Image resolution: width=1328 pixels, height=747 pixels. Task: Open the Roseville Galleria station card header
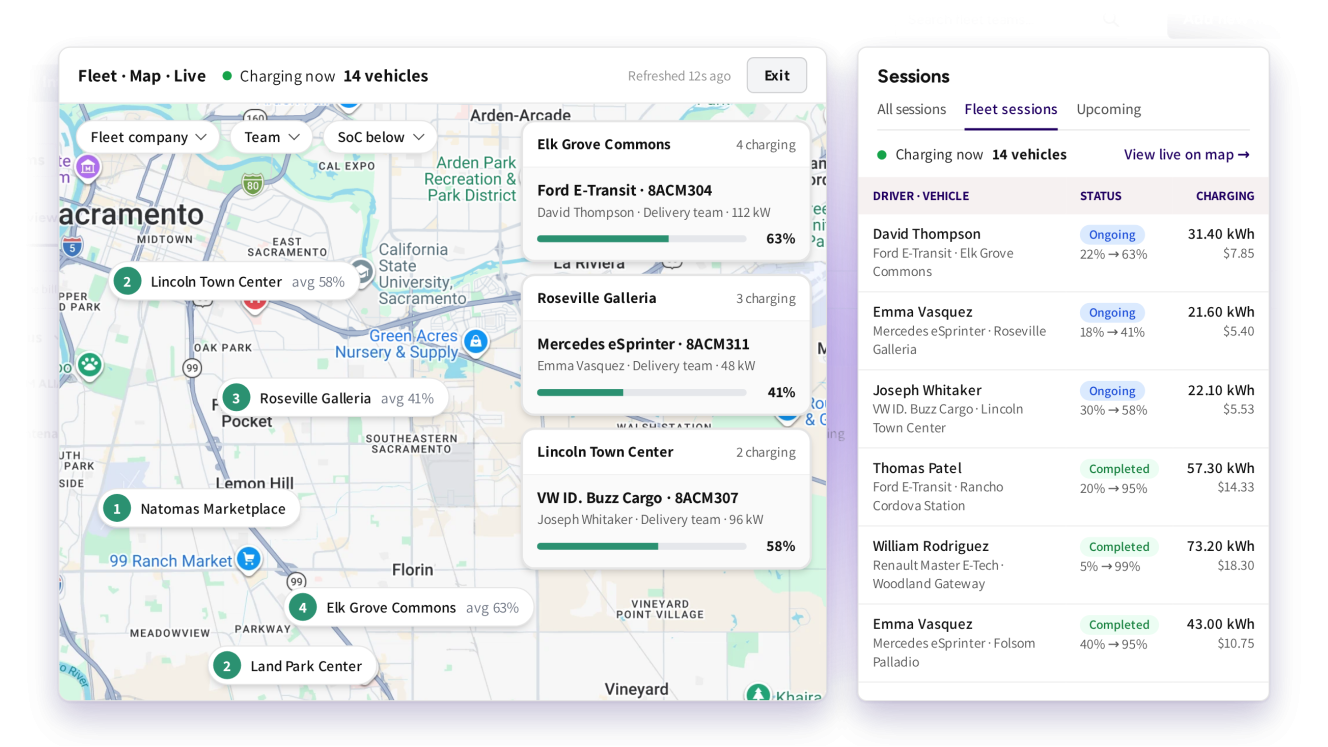tap(666, 299)
